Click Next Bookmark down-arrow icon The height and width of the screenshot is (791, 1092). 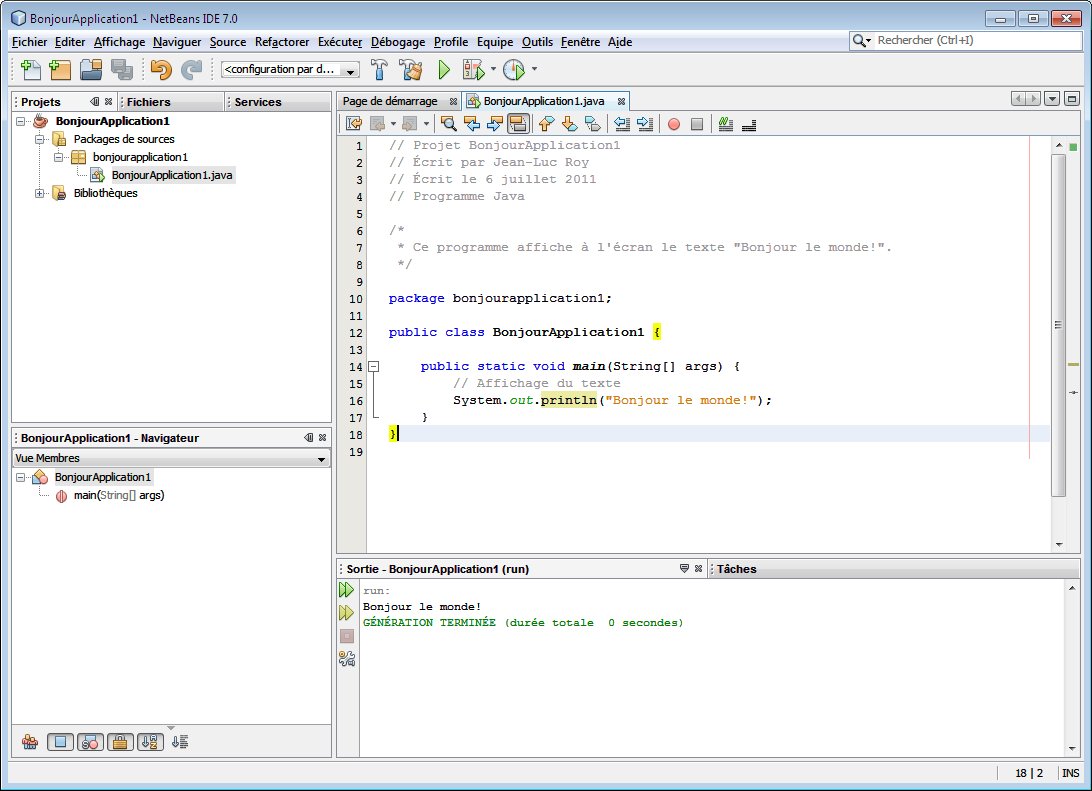tap(569, 124)
